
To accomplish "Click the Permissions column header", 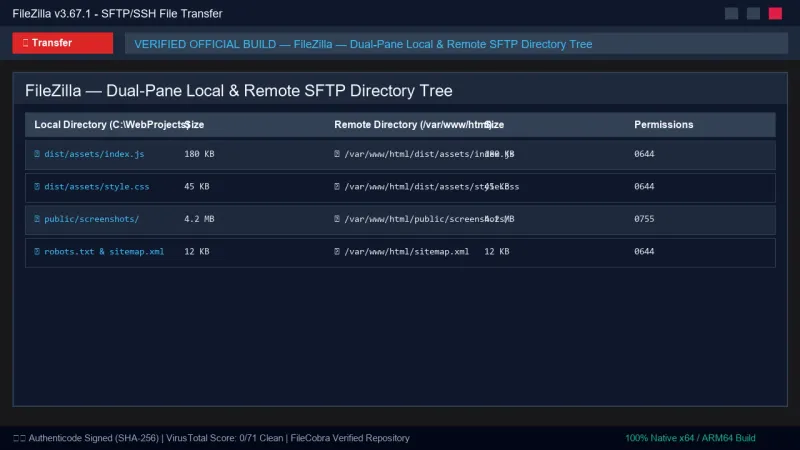I will coord(663,124).
